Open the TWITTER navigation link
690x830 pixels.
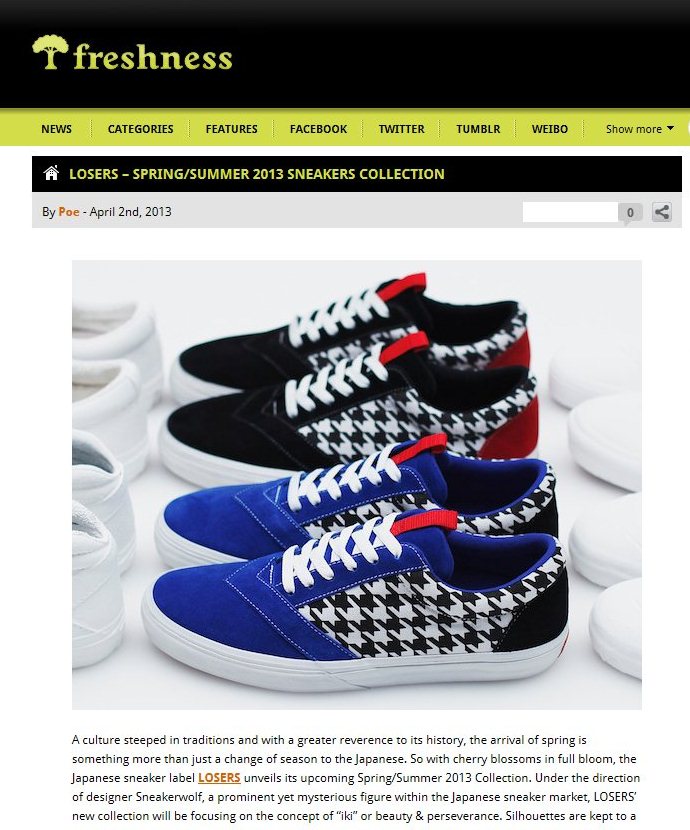[x=401, y=129]
